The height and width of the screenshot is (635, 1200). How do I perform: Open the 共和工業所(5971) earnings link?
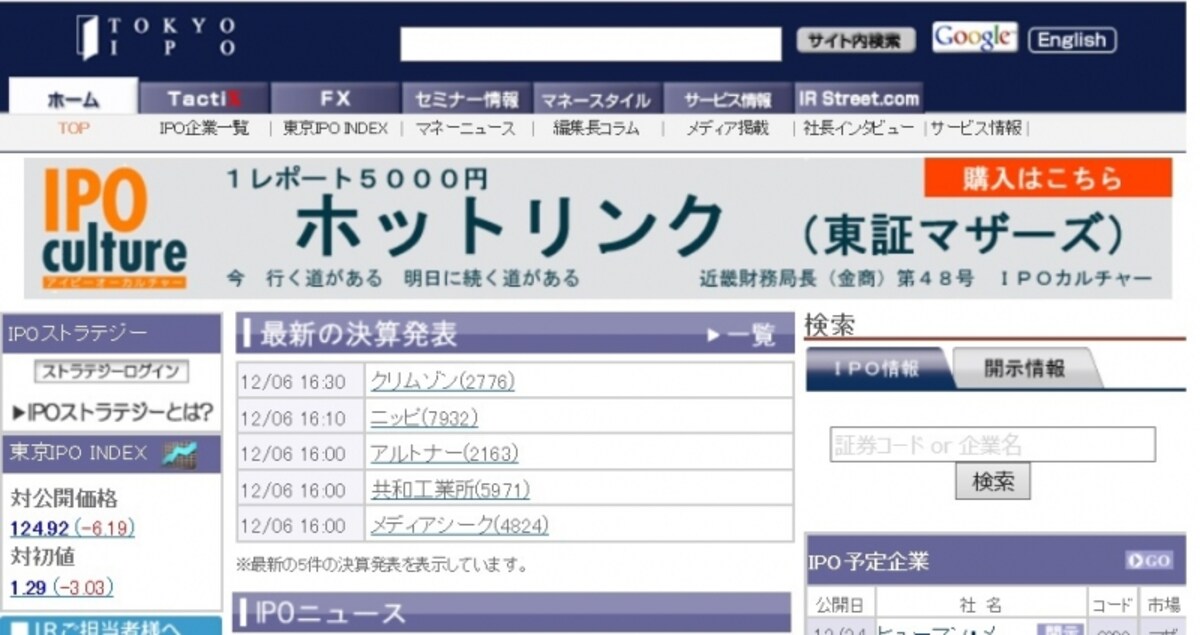pos(450,489)
